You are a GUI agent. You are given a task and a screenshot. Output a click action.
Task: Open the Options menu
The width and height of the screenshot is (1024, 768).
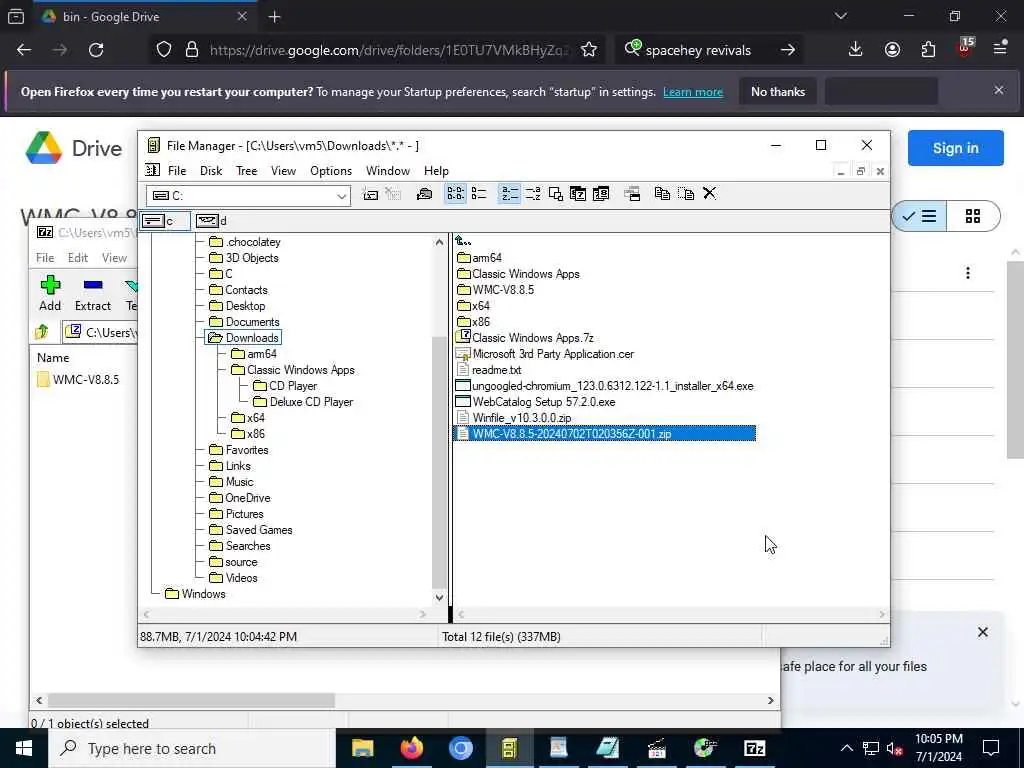[x=331, y=171]
